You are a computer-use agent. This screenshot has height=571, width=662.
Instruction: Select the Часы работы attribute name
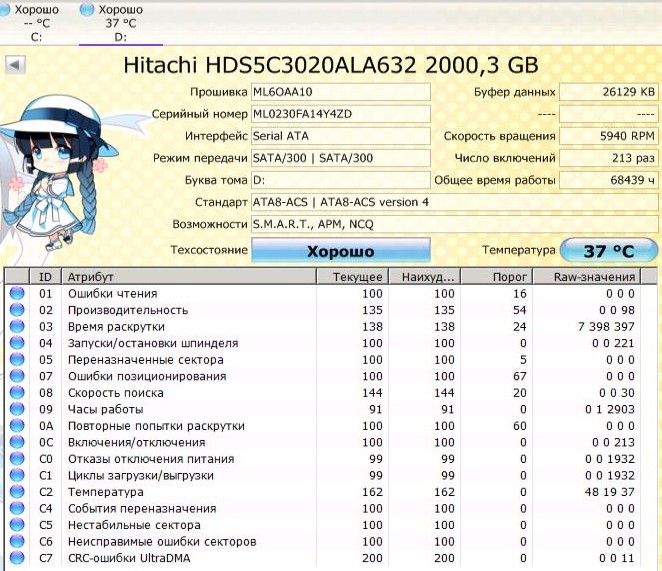point(106,409)
